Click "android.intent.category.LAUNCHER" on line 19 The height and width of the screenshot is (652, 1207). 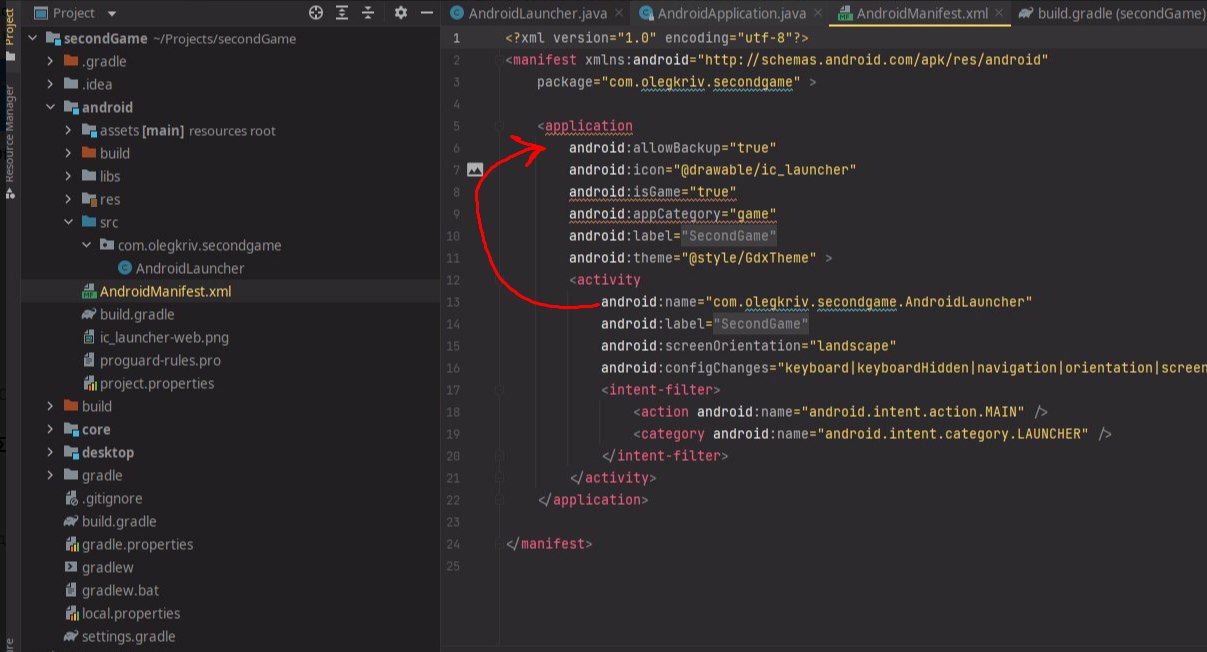tap(953, 434)
